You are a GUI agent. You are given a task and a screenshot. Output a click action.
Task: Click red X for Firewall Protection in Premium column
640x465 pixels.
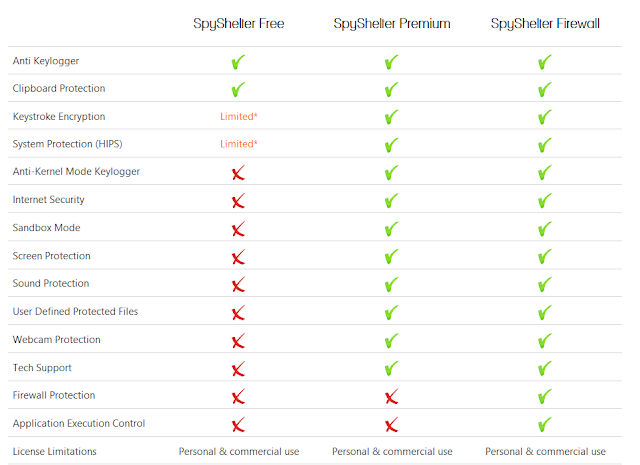[x=392, y=396]
